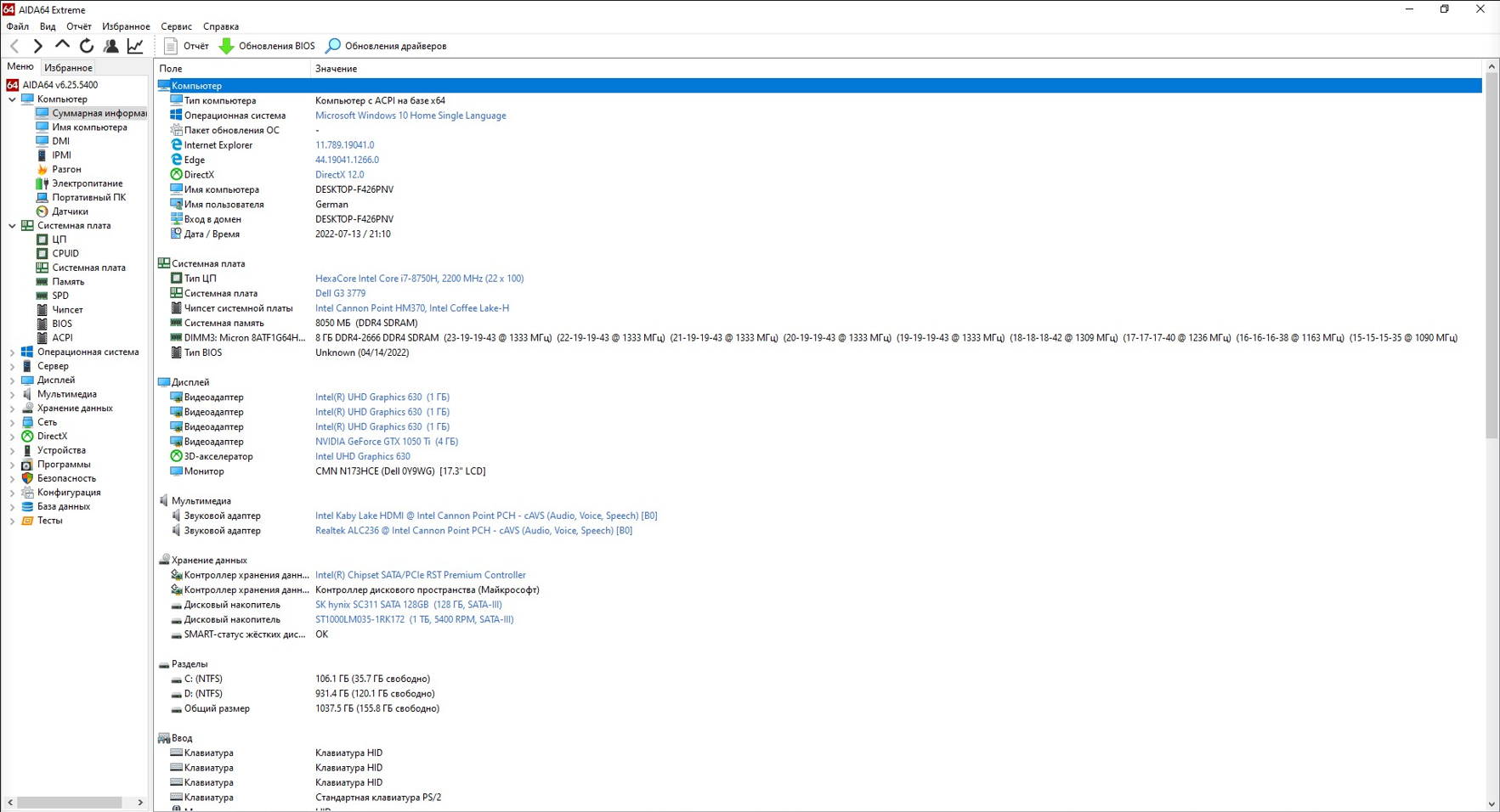Expand the Безопасность tree node
The image size is (1500, 812).
point(12,478)
